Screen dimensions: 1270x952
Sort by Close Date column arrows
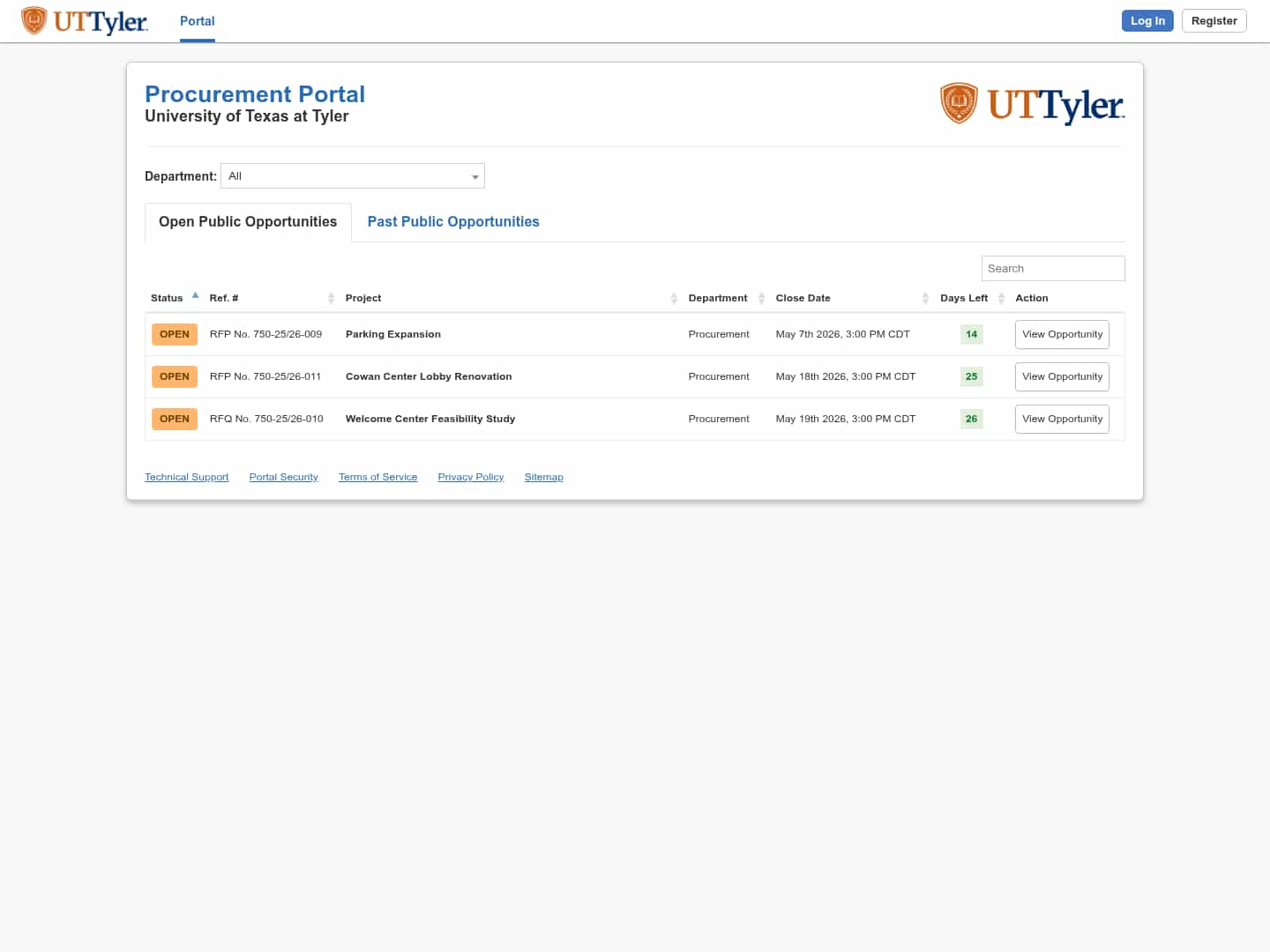pos(925,299)
